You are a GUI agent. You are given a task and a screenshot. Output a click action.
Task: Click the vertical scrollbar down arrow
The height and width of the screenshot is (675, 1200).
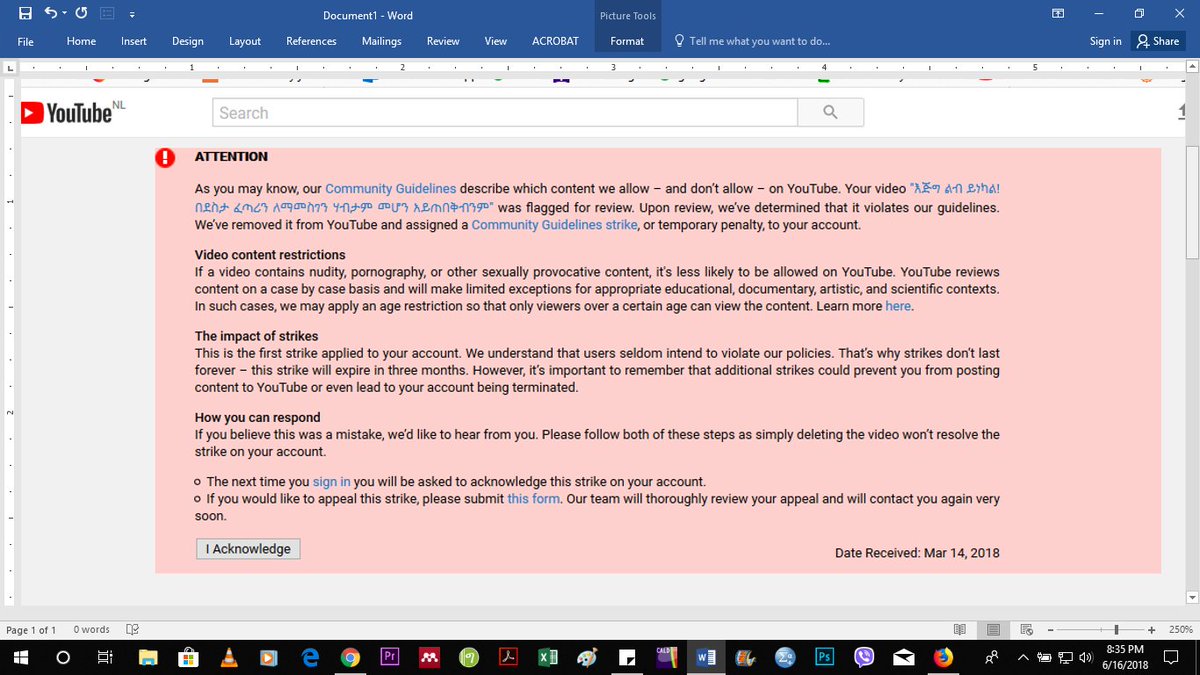pyautogui.click(x=1191, y=598)
